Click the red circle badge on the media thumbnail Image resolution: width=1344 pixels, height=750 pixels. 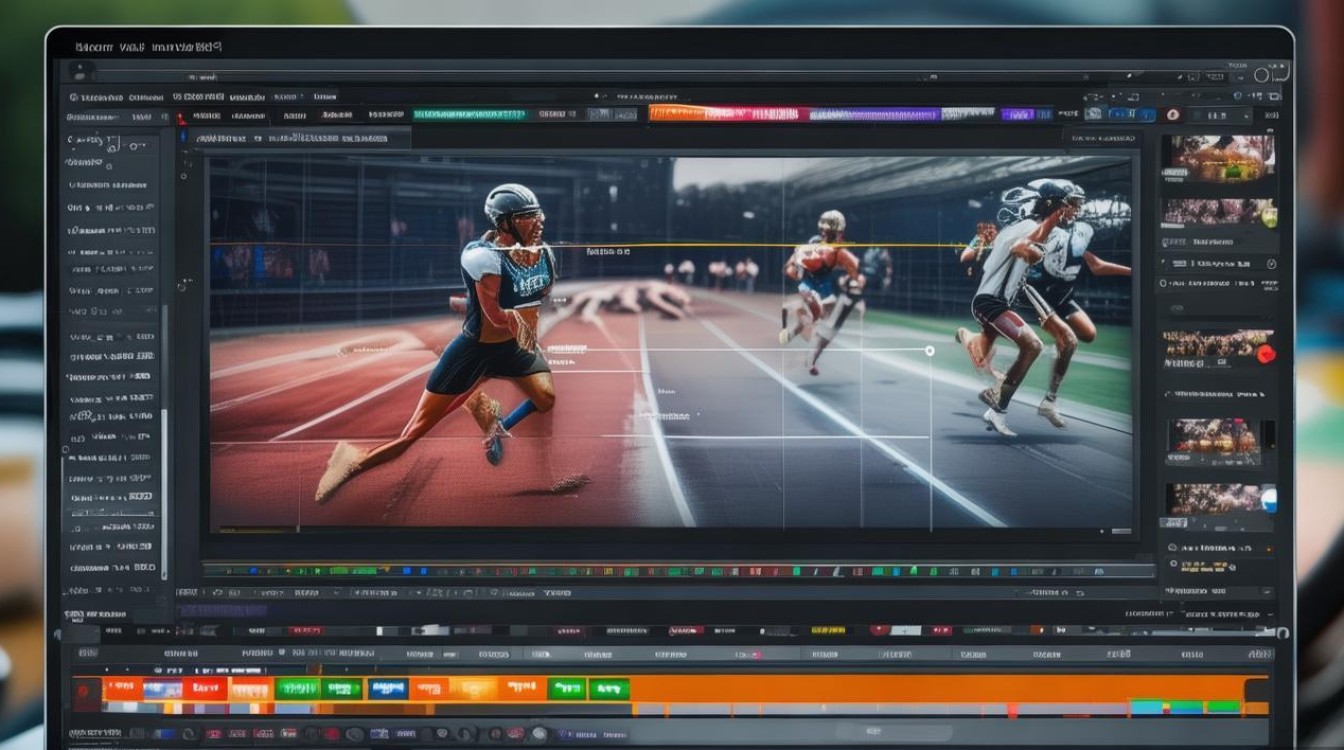(x=1266, y=353)
